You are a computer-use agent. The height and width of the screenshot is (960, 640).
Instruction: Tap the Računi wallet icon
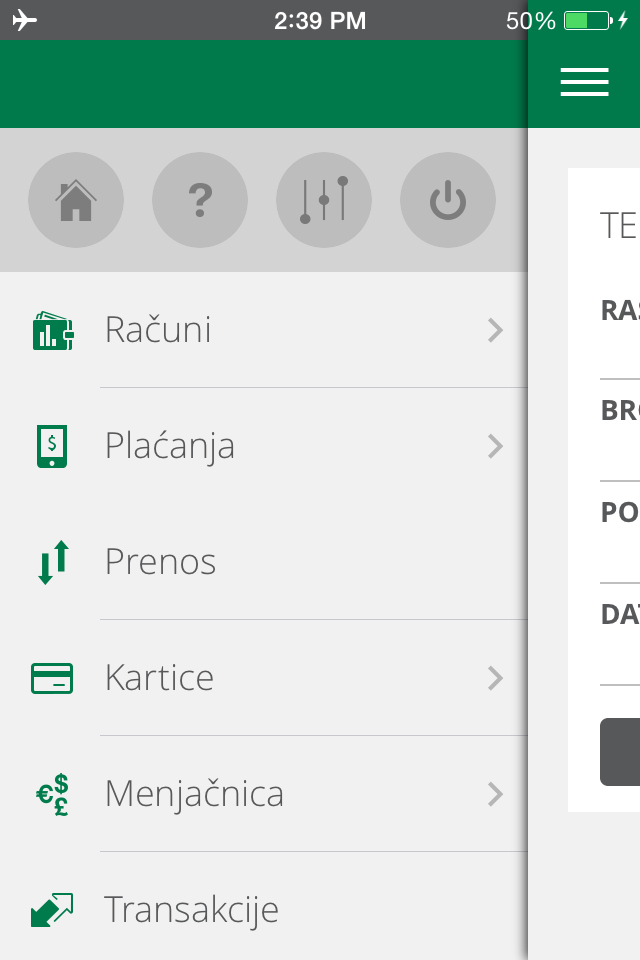[x=52, y=330]
